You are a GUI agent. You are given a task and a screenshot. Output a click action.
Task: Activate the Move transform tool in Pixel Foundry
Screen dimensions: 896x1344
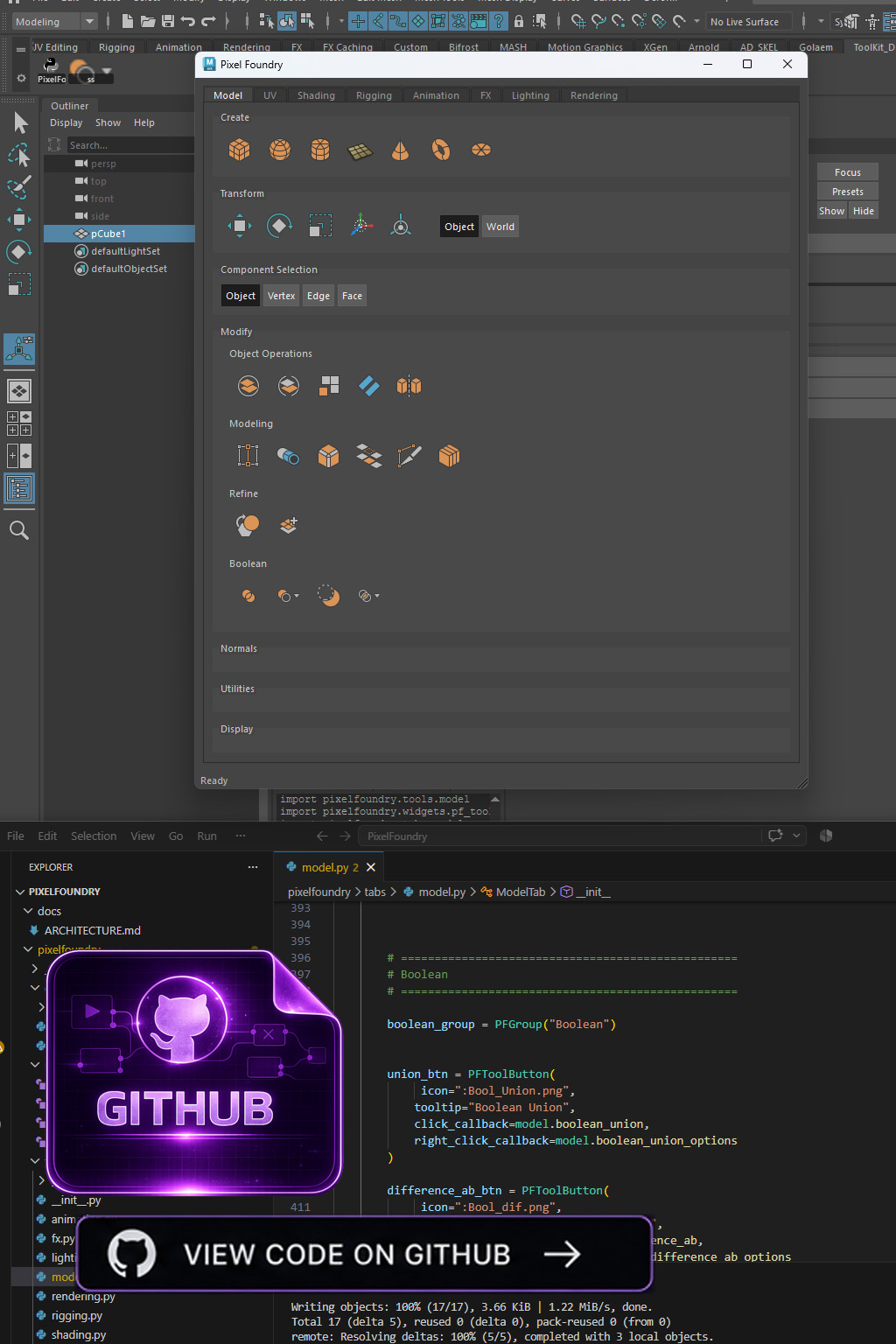tap(239, 227)
